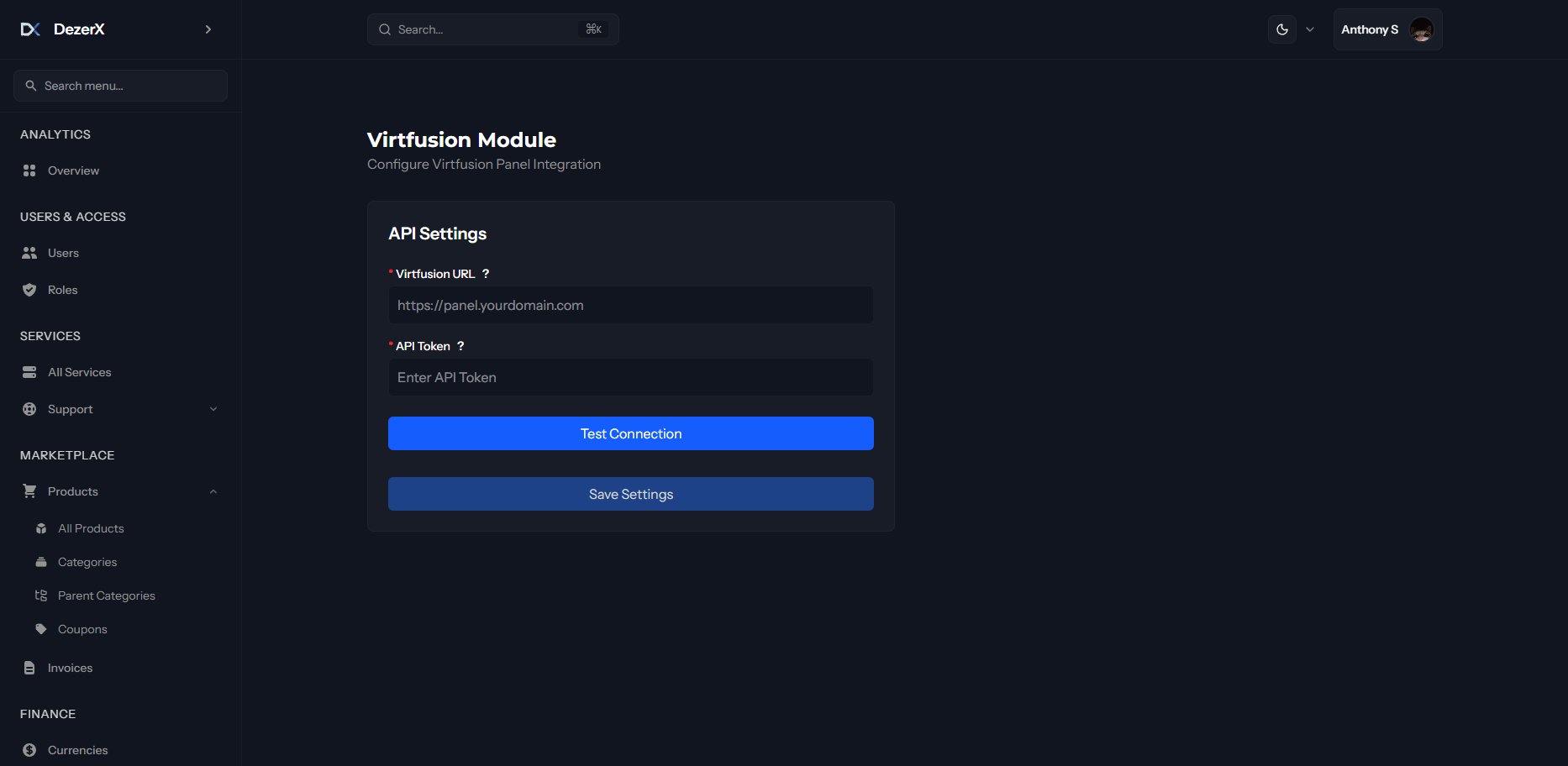Open the Support menu item
1568x766 pixels.
coord(120,409)
